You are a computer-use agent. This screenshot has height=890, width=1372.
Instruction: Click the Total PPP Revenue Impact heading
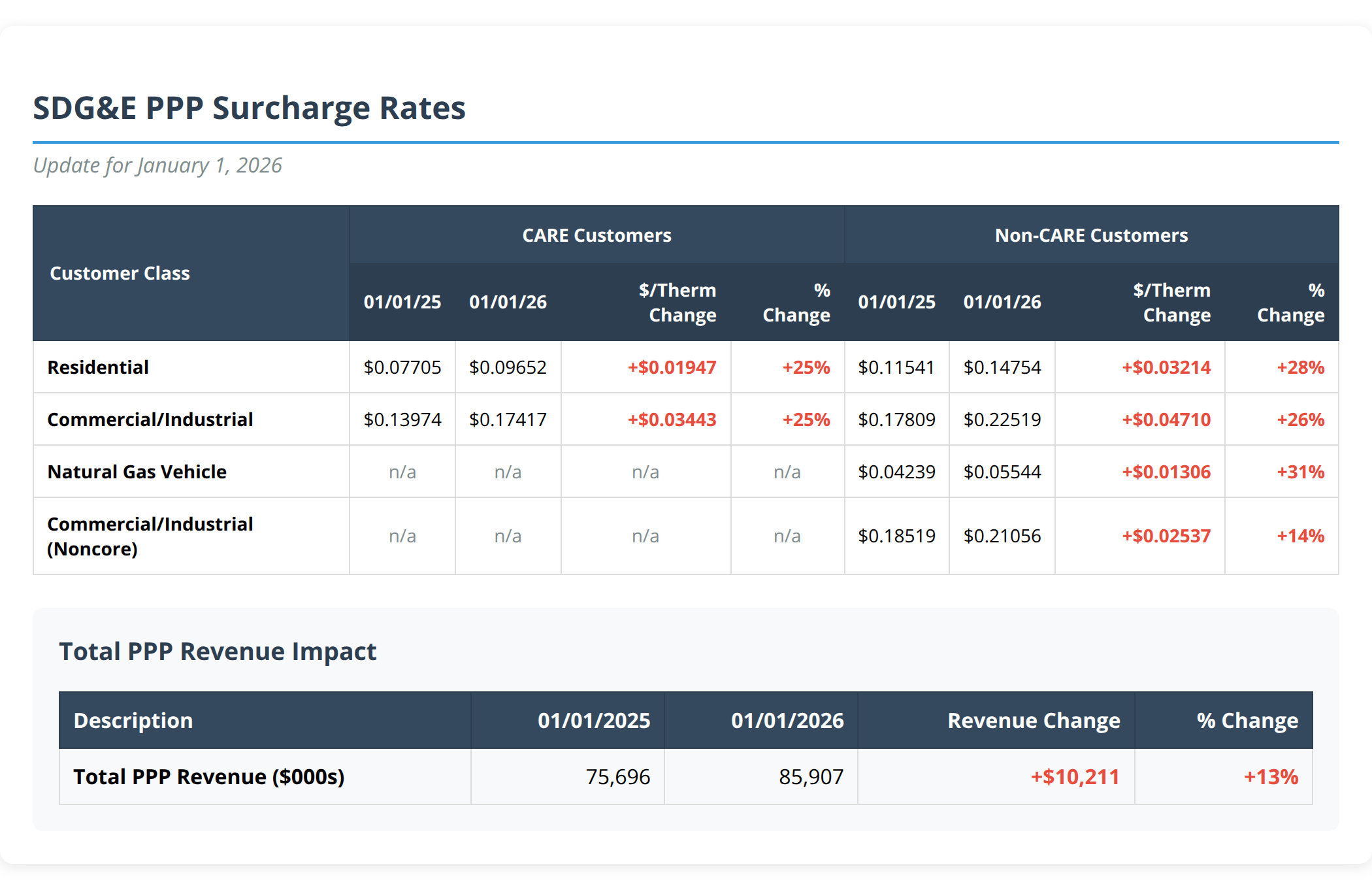point(218,651)
